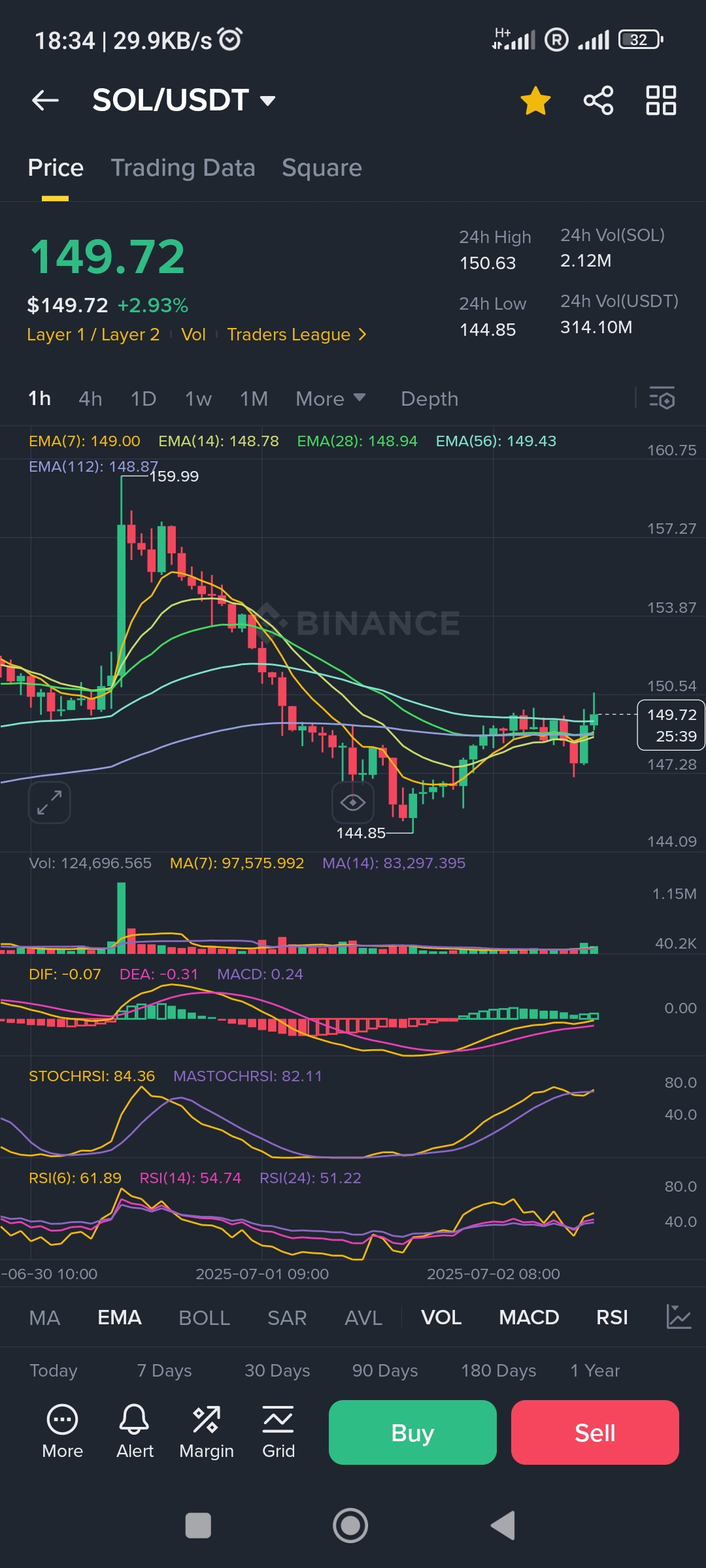Click the 24h High value 150.63
The image size is (706, 1568).
coord(488,263)
